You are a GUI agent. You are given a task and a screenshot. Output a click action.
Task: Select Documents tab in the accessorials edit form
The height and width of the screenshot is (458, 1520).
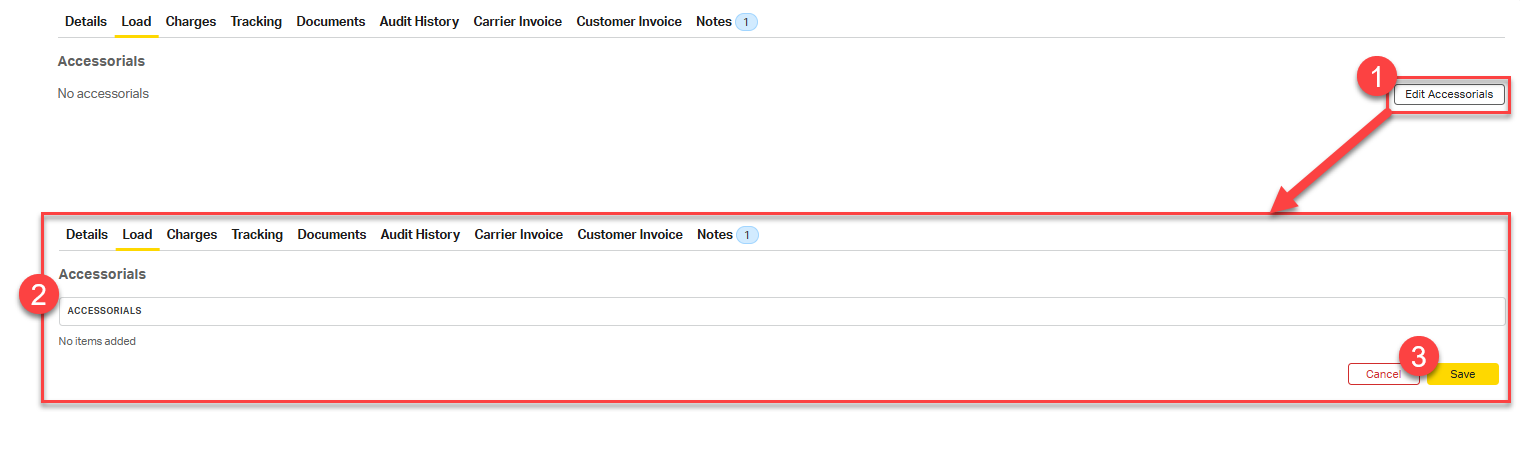click(332, 234)
